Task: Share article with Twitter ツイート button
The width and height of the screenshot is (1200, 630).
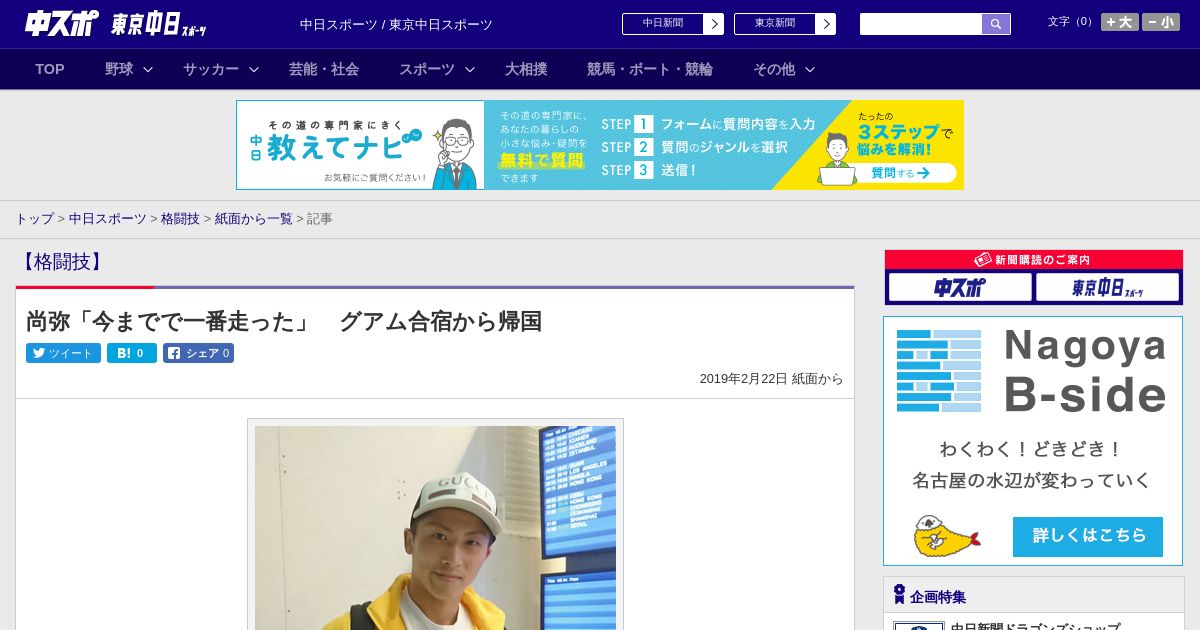Action: tap(63, 353)
